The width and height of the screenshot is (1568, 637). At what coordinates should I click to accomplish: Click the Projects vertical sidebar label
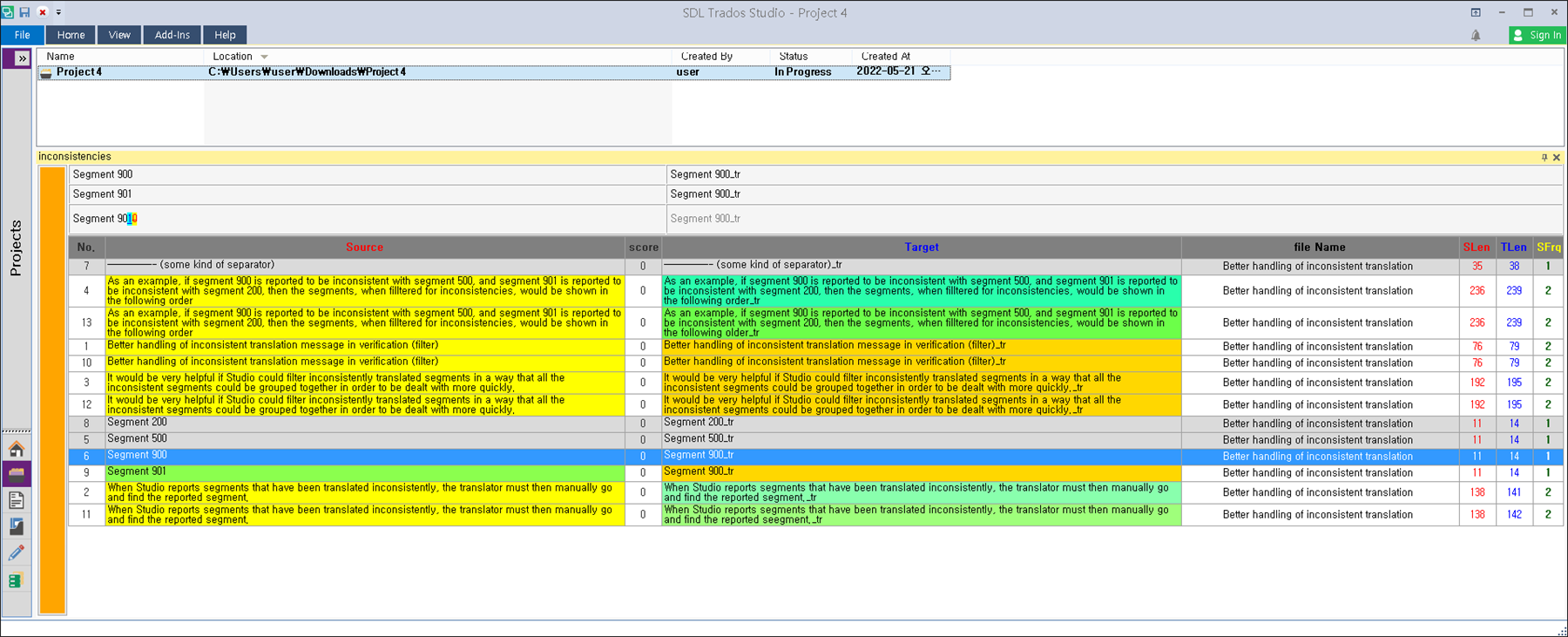16,248
